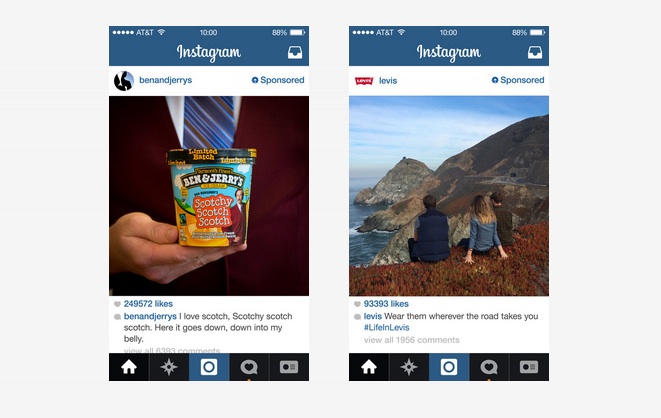This screenshot has width=661, height=418.
Task: Open 249572 likes list
Action: 148,304
